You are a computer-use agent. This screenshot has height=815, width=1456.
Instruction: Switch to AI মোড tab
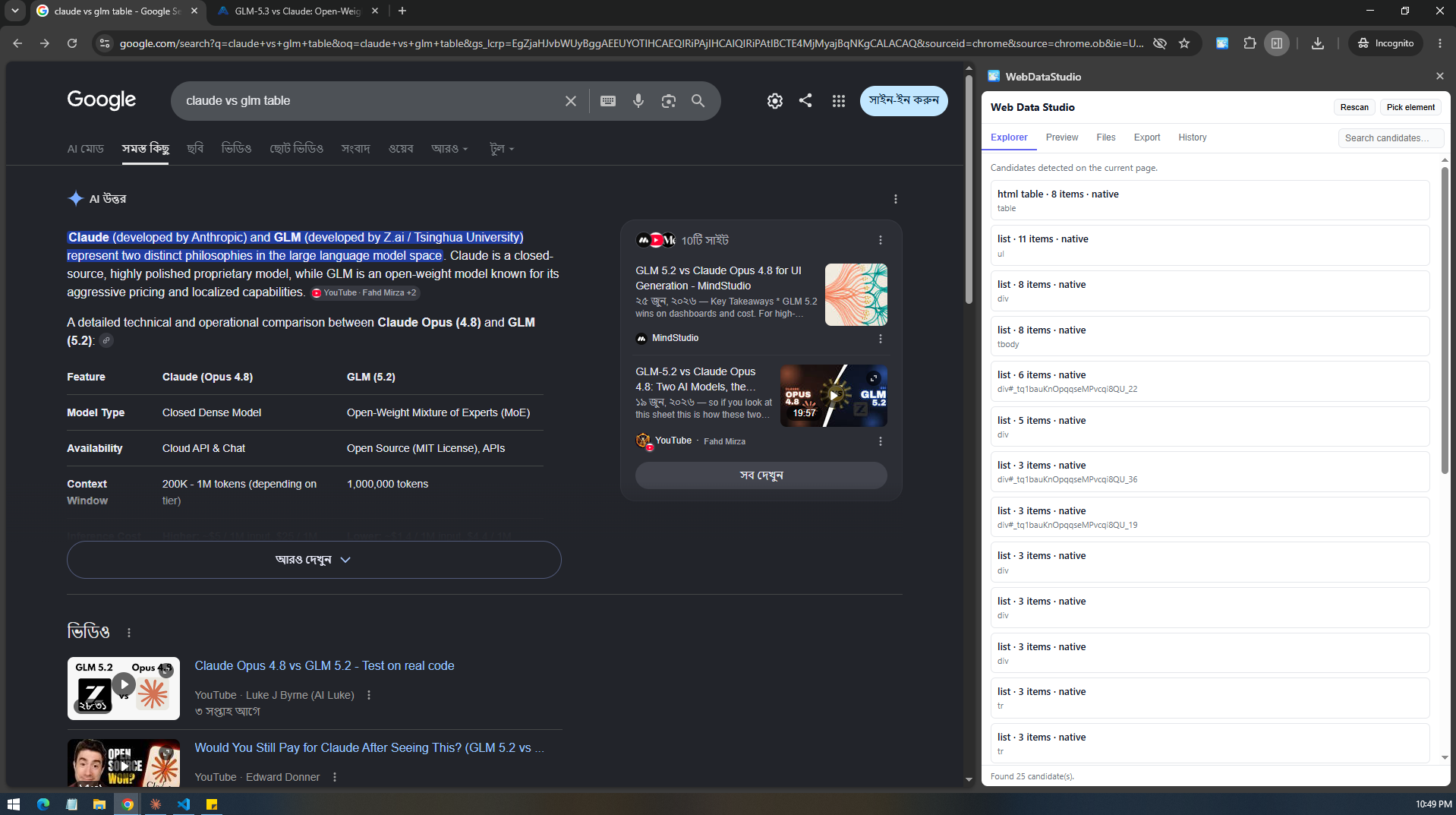point(85,149)
